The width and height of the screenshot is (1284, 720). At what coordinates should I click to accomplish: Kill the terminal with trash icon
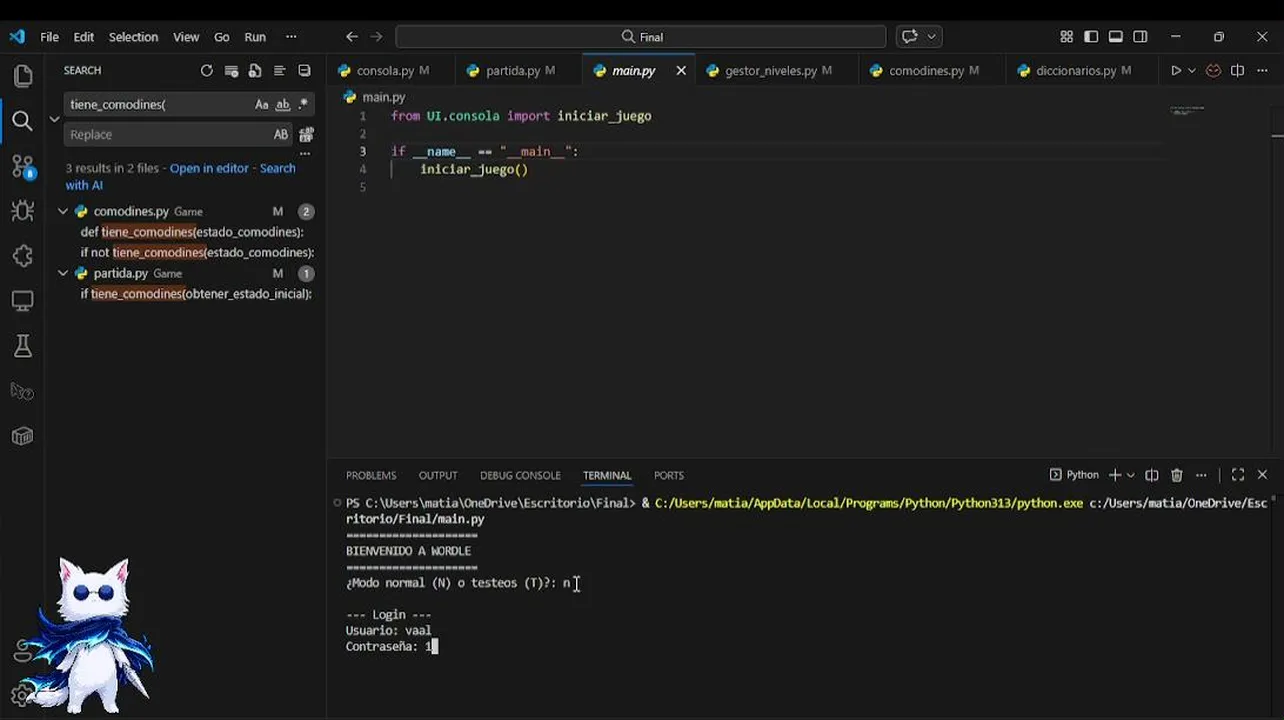(1177, 475)
